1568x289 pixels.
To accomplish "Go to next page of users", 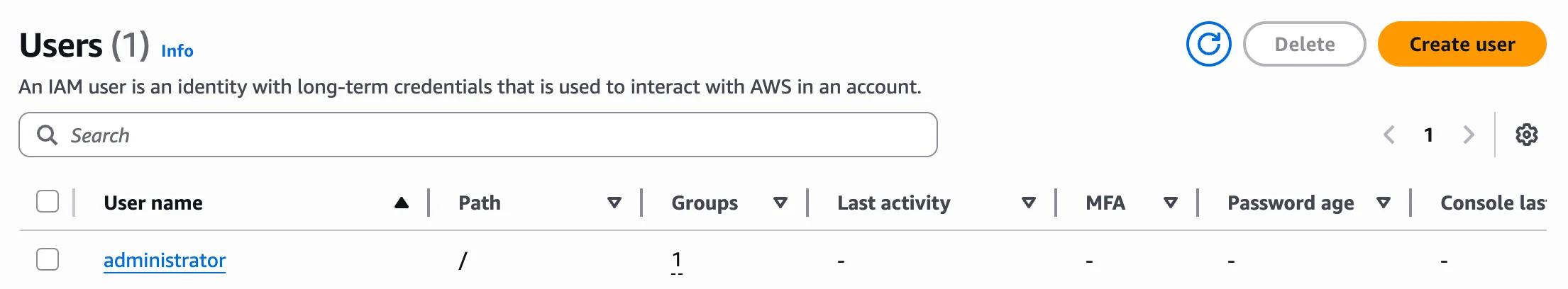I will tap(1469, 135).
